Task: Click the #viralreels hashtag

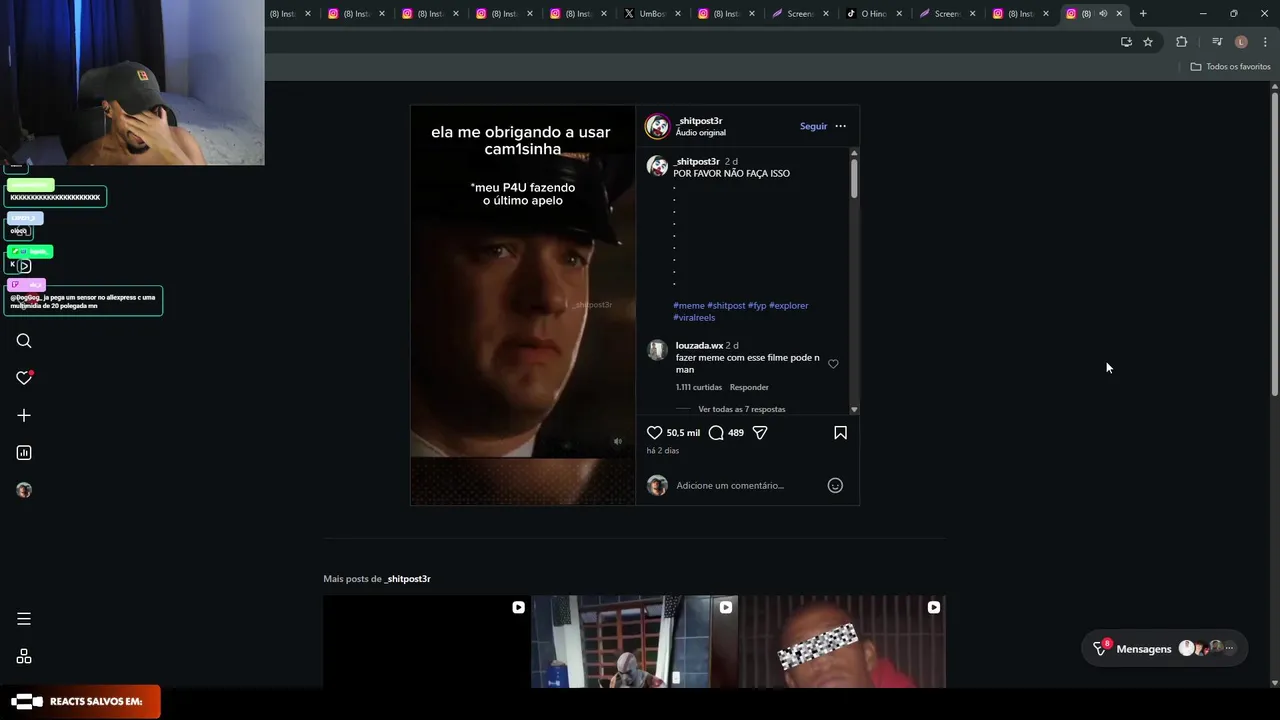Action: pos(694,318)
